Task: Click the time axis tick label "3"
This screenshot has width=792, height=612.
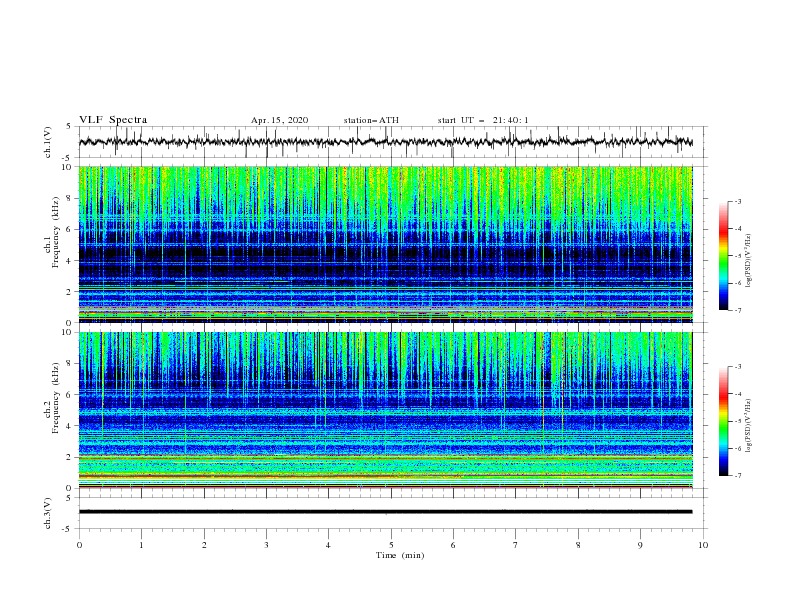Action: (266, 545)
